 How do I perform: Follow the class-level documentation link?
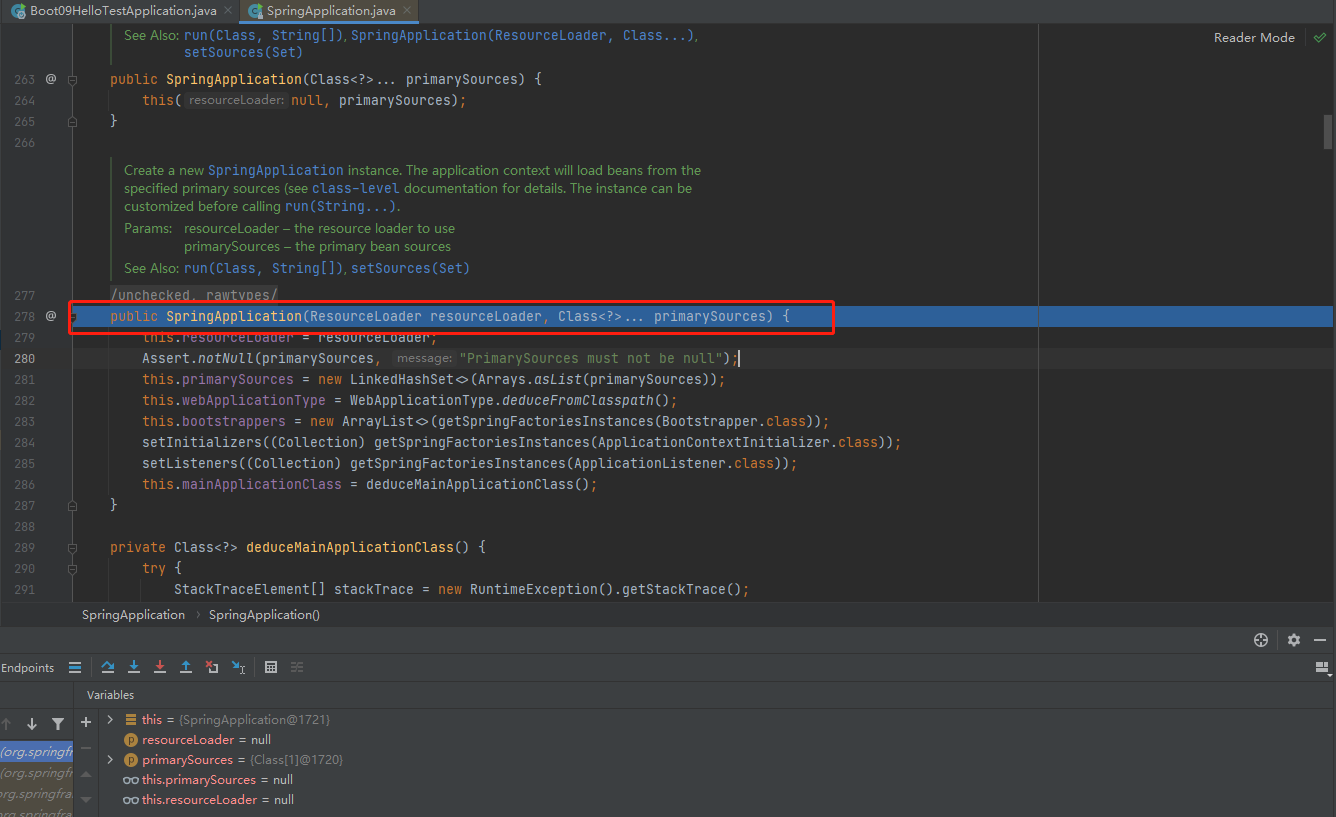[355, 188]
